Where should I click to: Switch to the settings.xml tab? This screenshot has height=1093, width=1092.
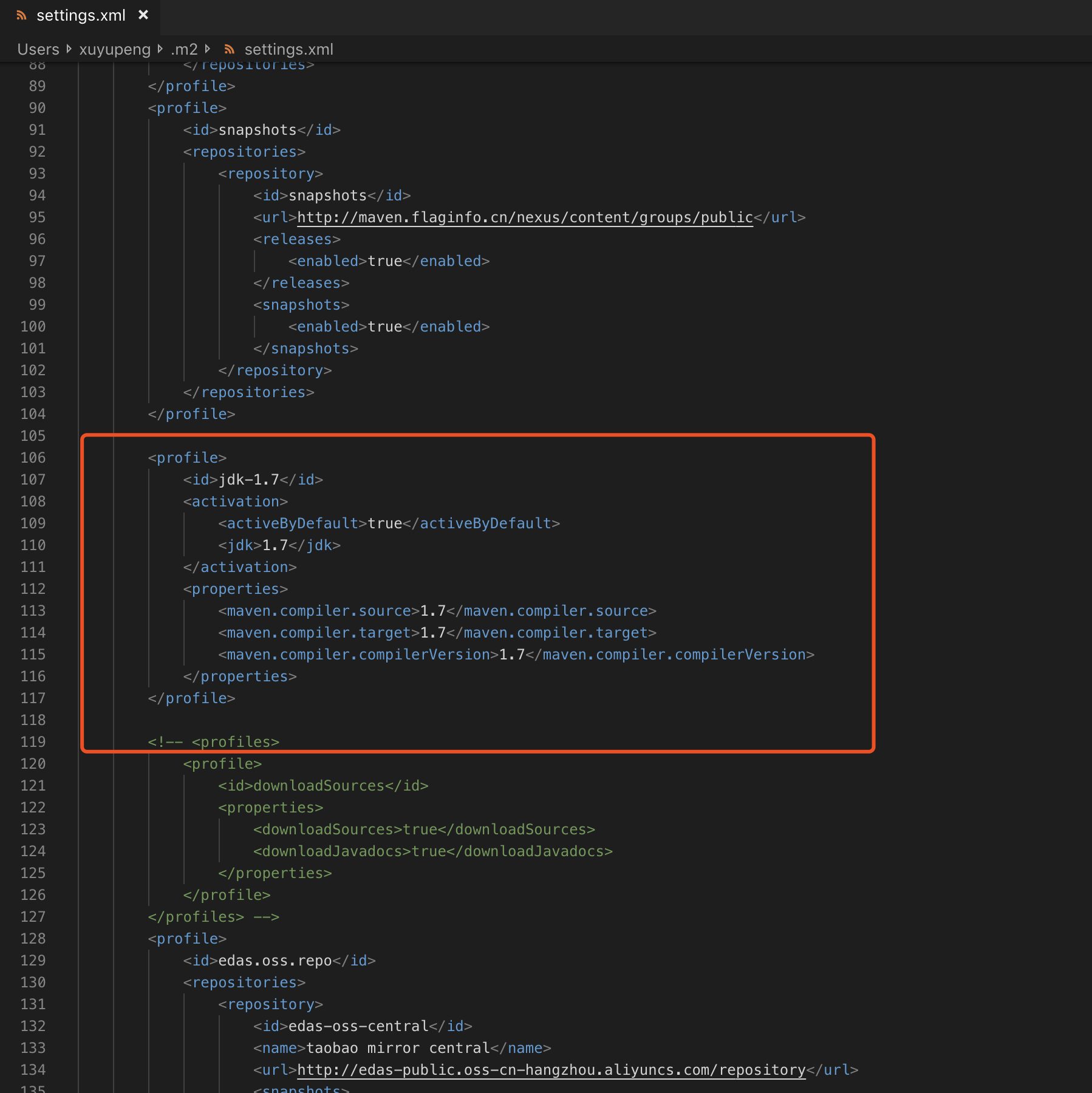pyautogui.click(x=79, y=15)
